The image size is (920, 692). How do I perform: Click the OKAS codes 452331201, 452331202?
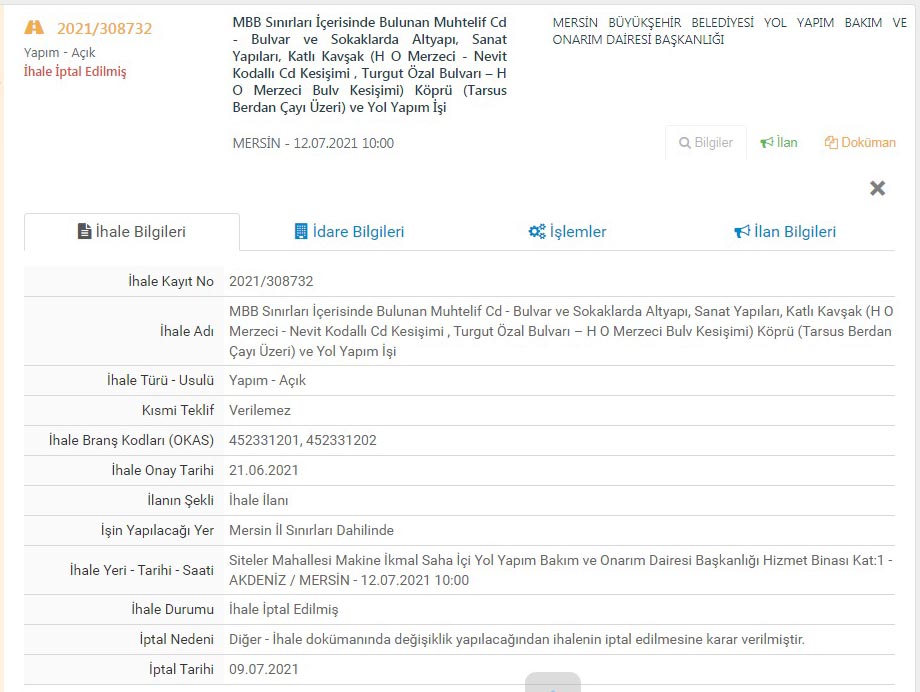(303, 440)
